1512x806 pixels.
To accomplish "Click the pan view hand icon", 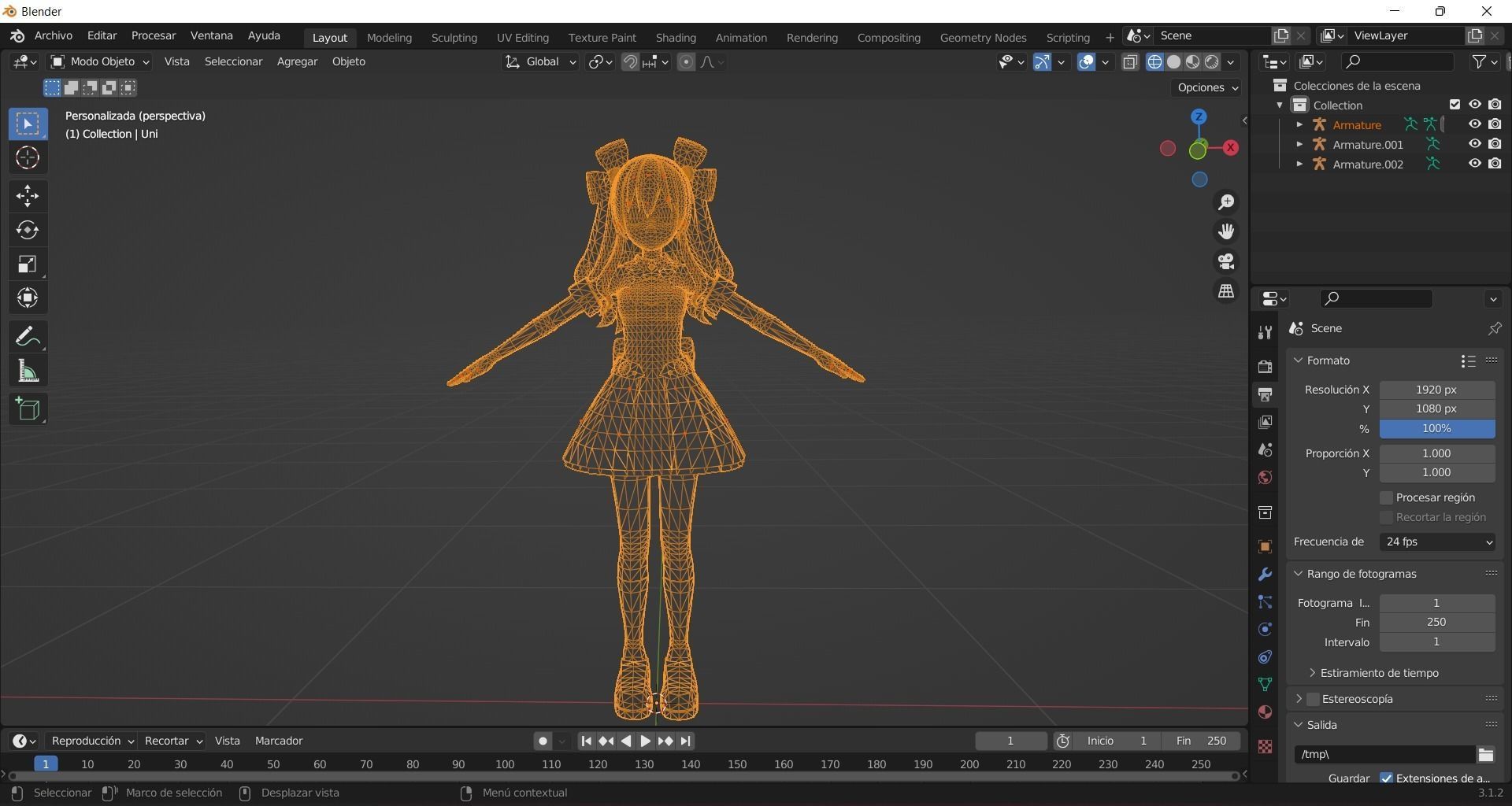I will point(1226,231).
